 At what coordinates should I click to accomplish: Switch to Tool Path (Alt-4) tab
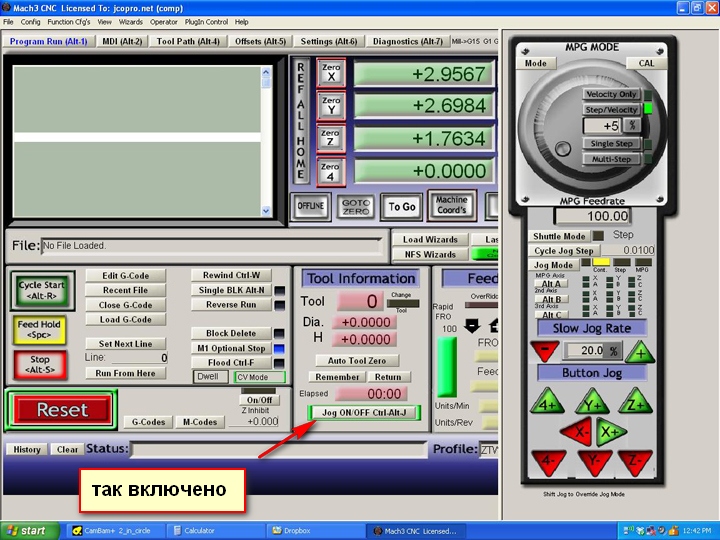(x=188, y=41)
